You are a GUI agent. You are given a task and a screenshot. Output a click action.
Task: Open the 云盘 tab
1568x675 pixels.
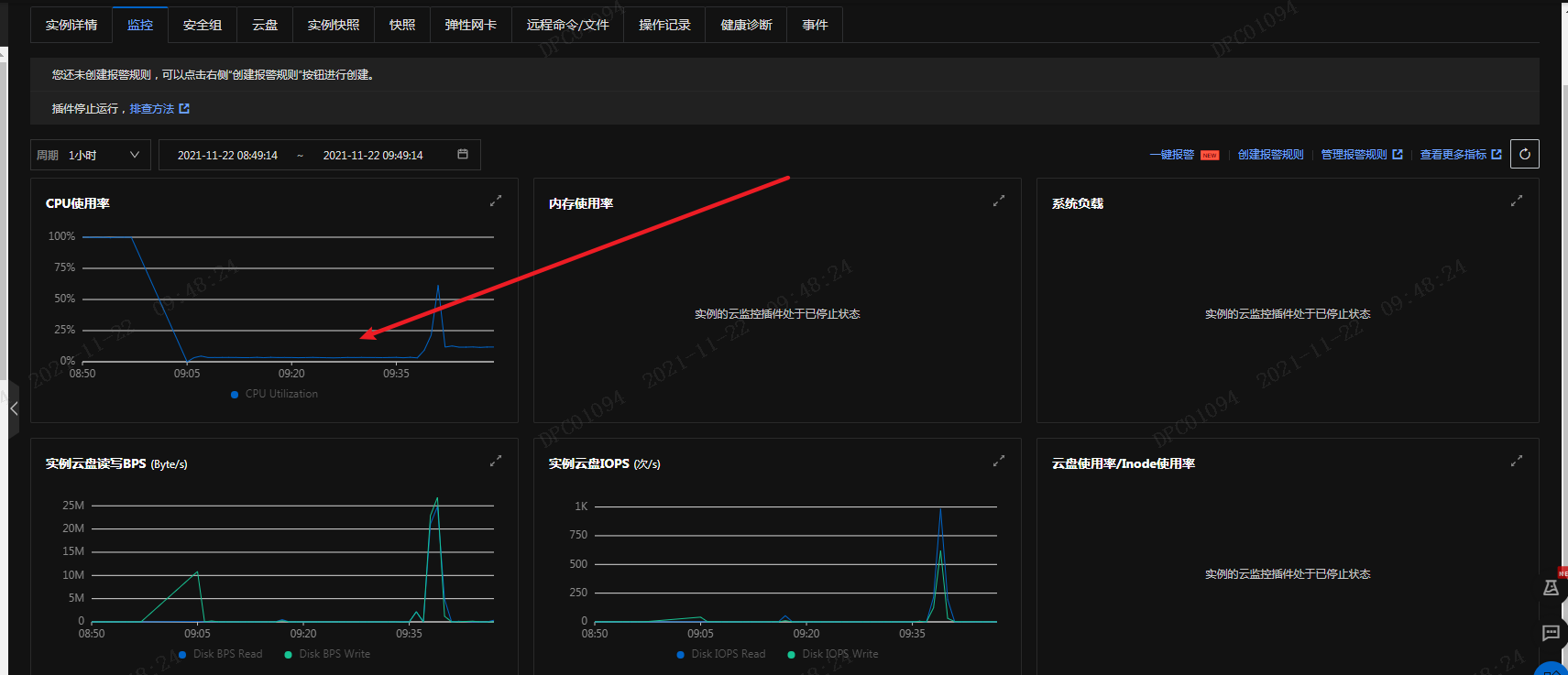coord(265,25)
